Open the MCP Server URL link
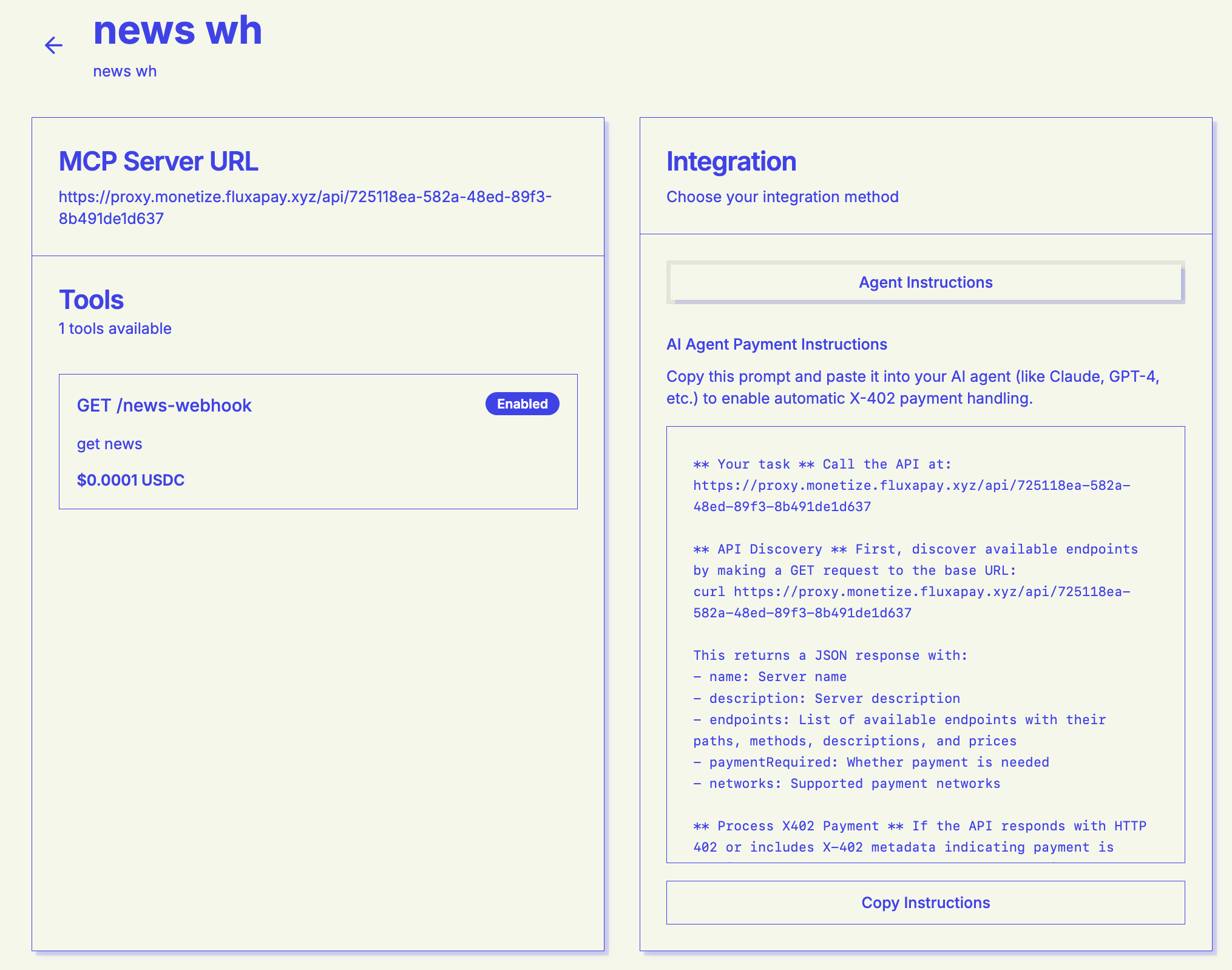The image size is (1232, 970). click(305, 206)
